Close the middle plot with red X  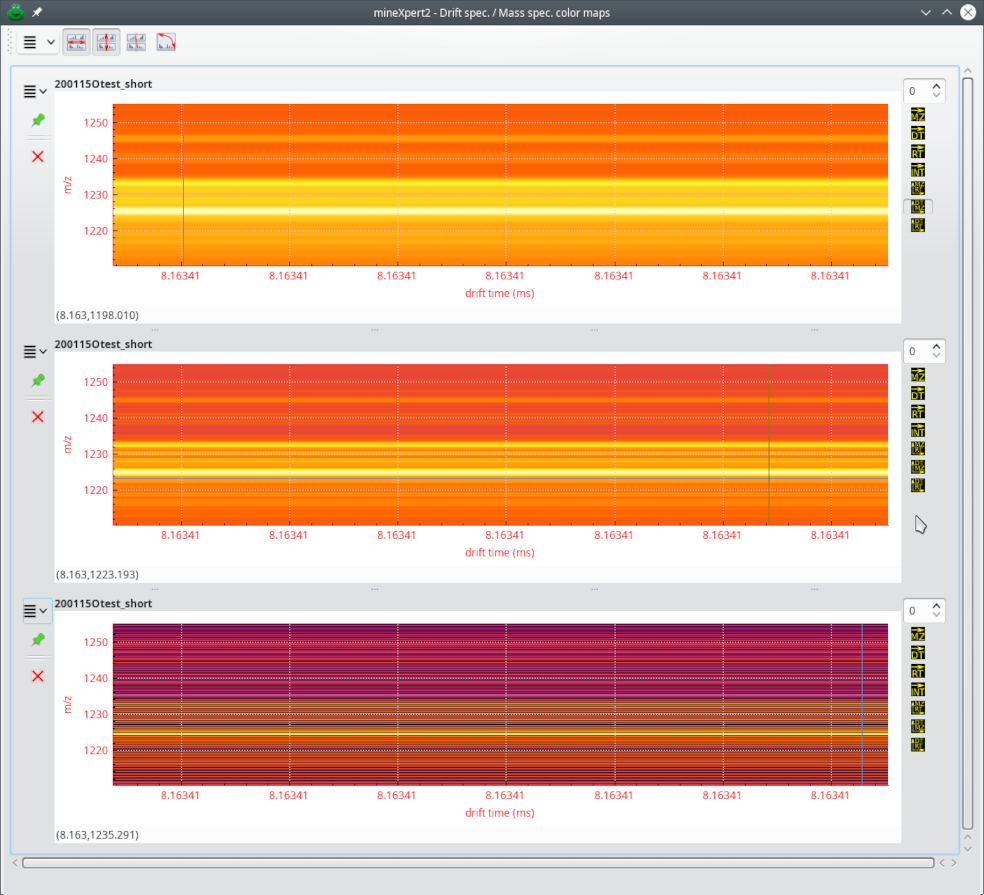38,416
